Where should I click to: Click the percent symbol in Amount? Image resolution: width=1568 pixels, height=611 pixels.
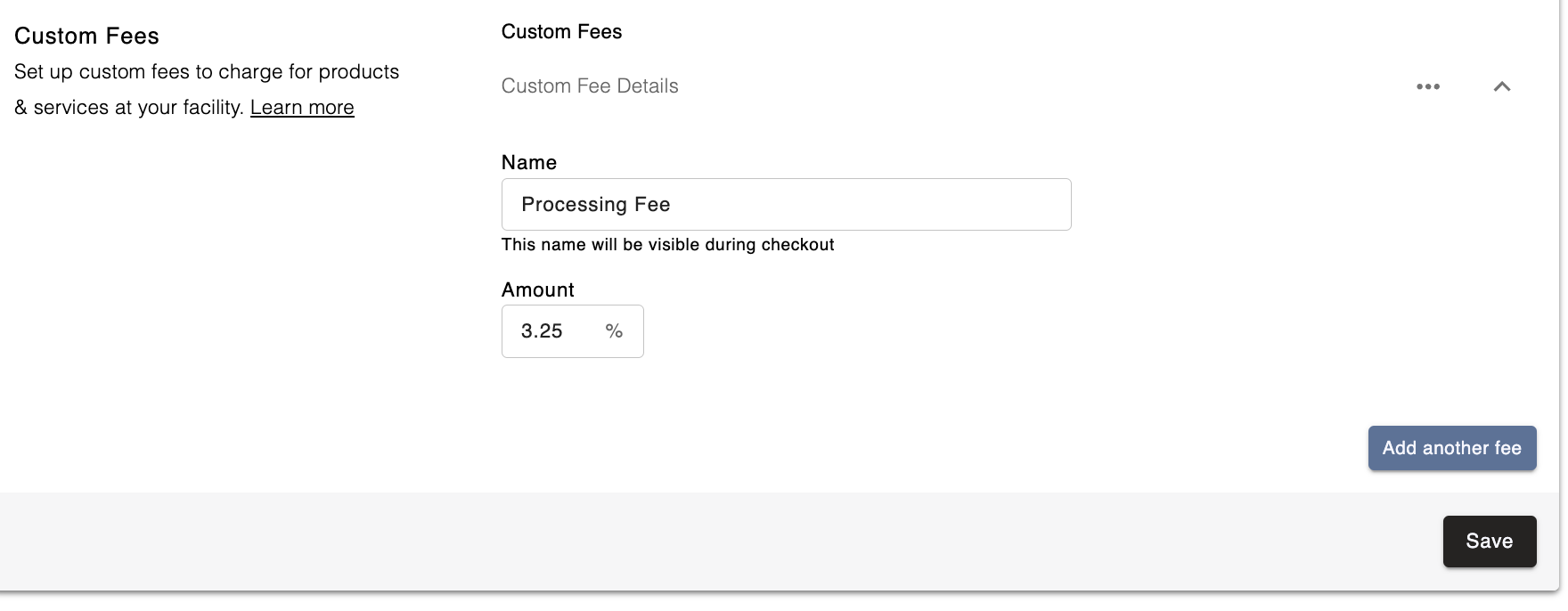coord(614,331)
